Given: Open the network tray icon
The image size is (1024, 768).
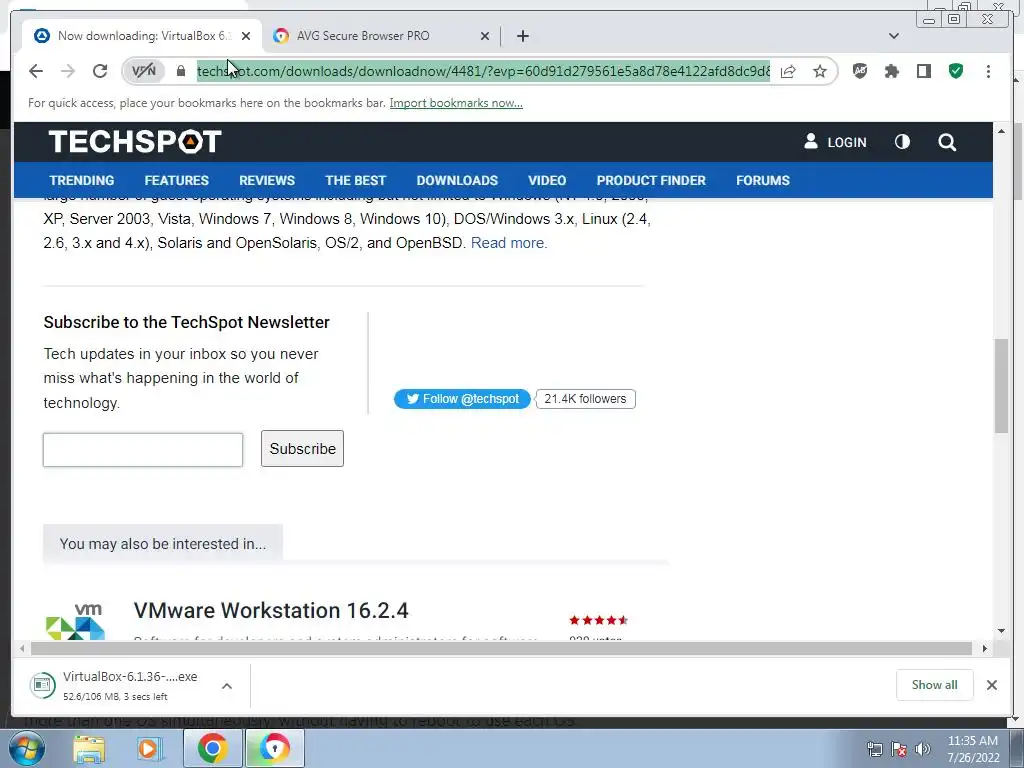Looking at the screenshot, I should point(874,748).
